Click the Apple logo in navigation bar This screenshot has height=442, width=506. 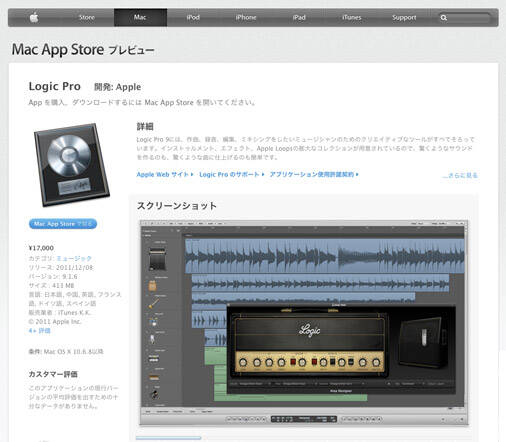pos(34,17)
